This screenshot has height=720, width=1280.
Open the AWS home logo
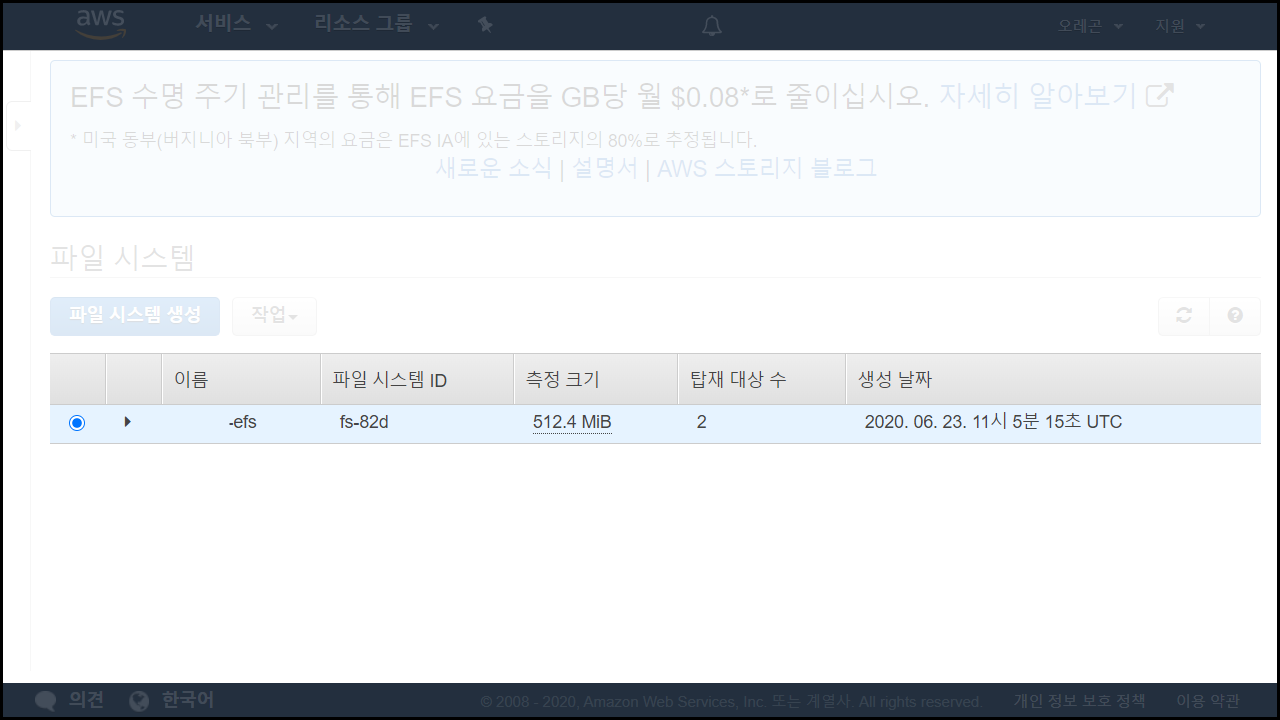101,25
